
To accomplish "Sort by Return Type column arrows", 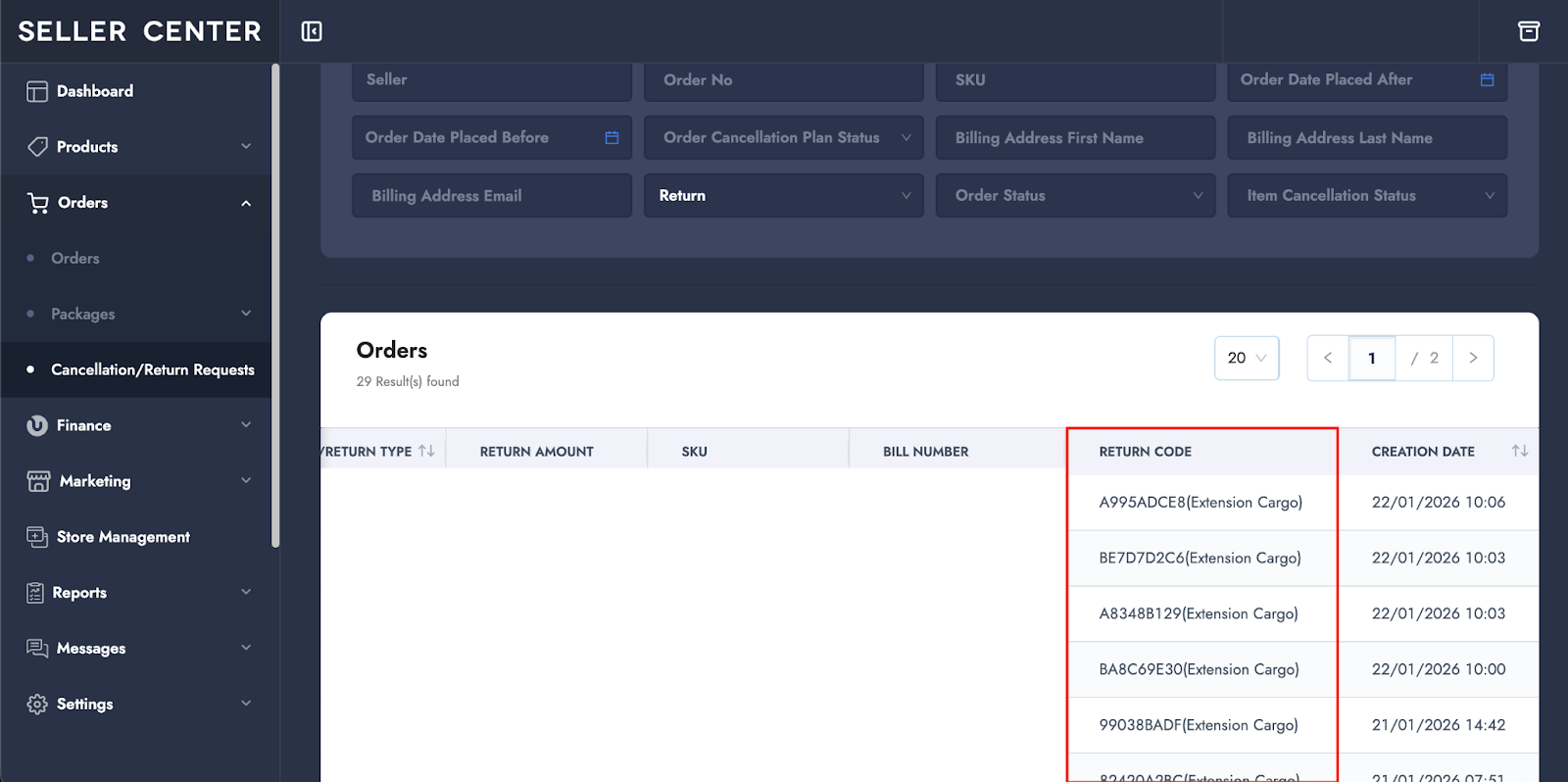I will tap(426, 451).
